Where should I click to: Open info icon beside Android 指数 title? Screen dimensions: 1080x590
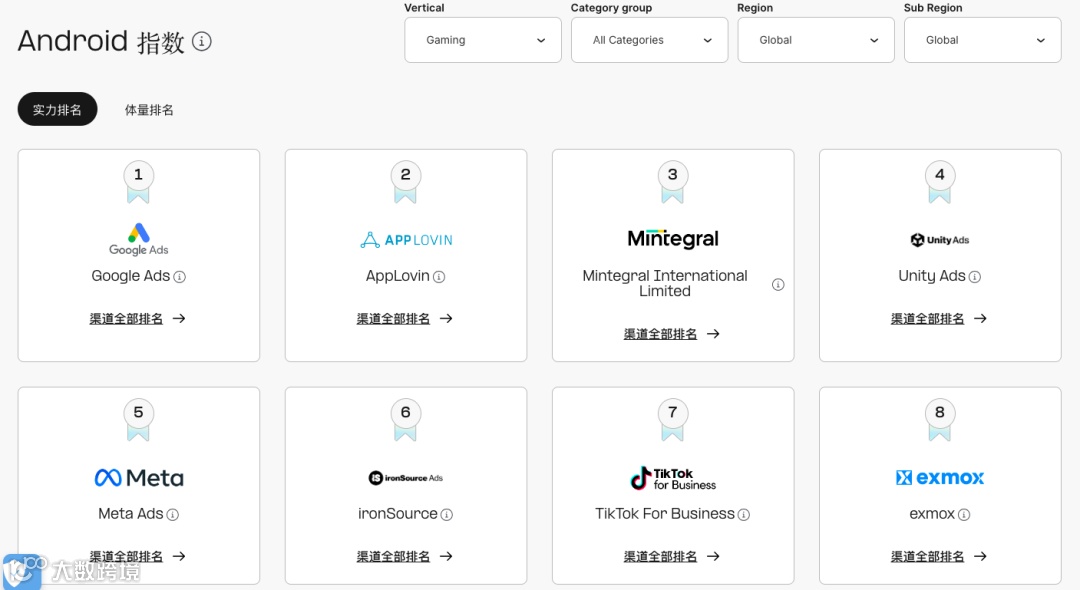click(202, 41)
